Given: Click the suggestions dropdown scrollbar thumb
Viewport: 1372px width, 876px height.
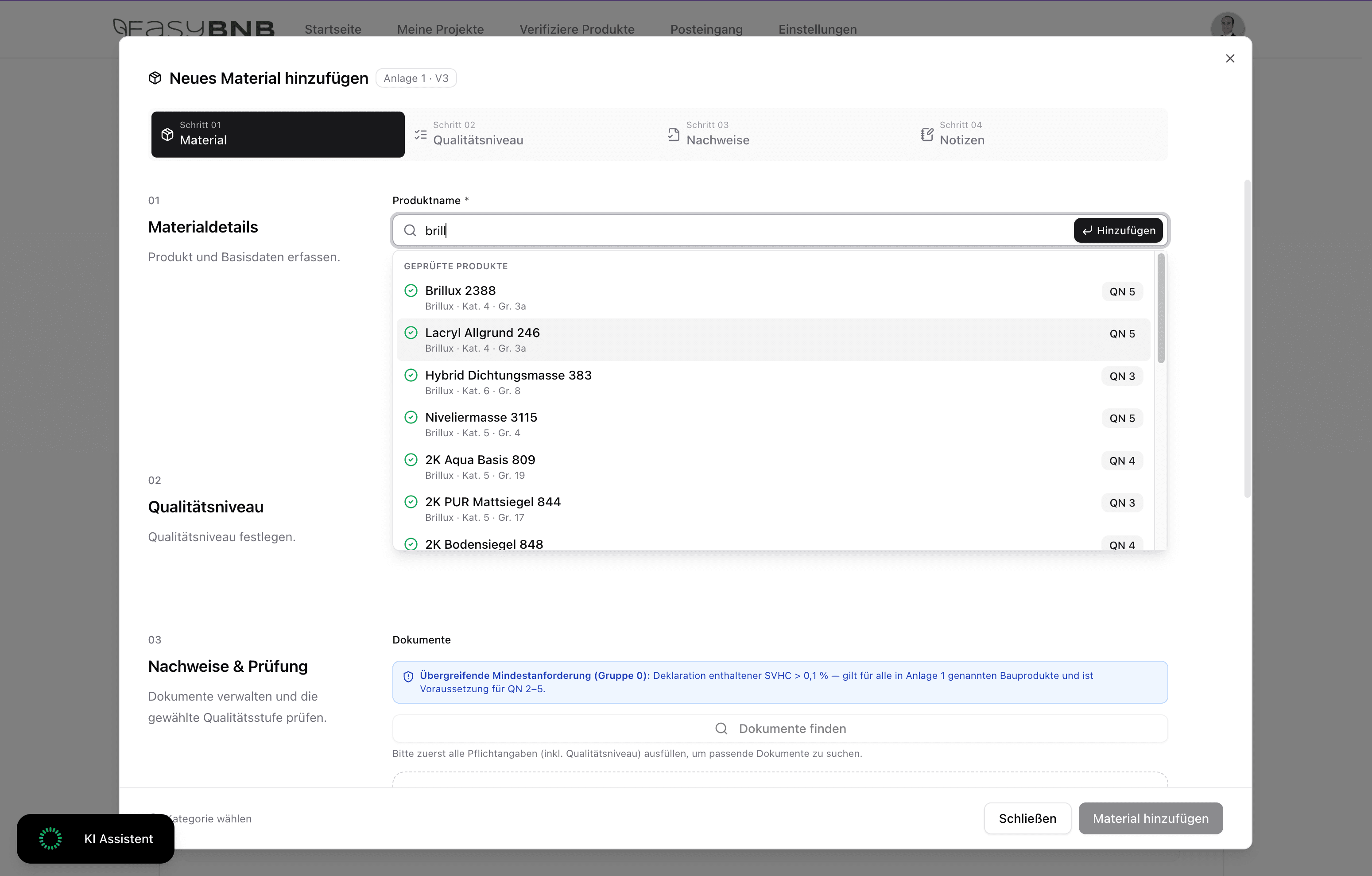Looking at the screenshot, I should 1161,308.
